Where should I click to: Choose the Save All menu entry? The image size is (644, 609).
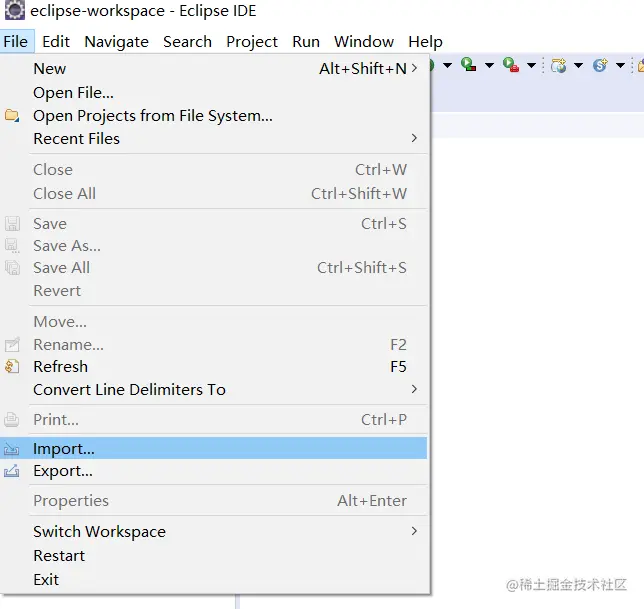[214, 267]
